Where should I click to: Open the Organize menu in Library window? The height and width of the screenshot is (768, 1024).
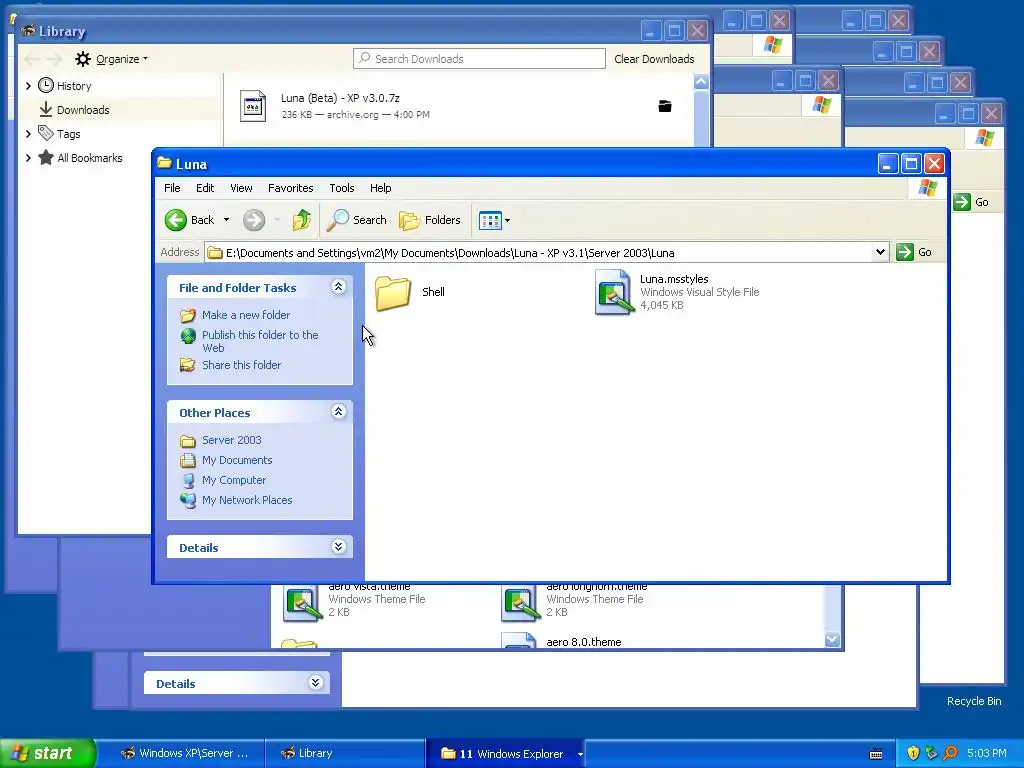tap(111, 59)
